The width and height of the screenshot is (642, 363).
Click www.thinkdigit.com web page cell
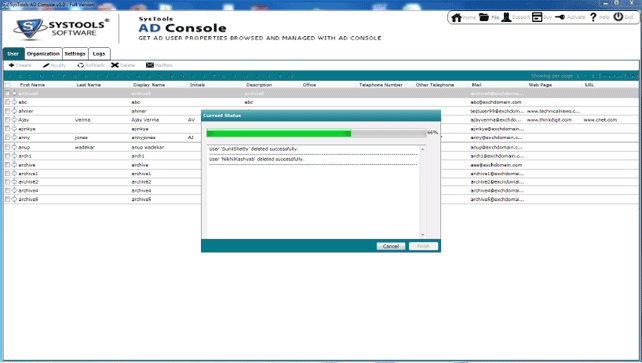[x=549, y=120]
